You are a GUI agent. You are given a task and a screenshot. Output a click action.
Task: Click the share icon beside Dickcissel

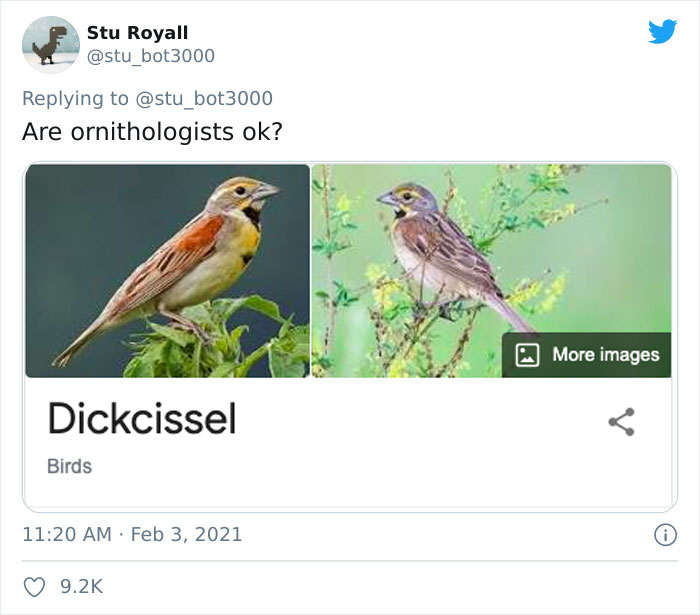[x=621, y=421]
